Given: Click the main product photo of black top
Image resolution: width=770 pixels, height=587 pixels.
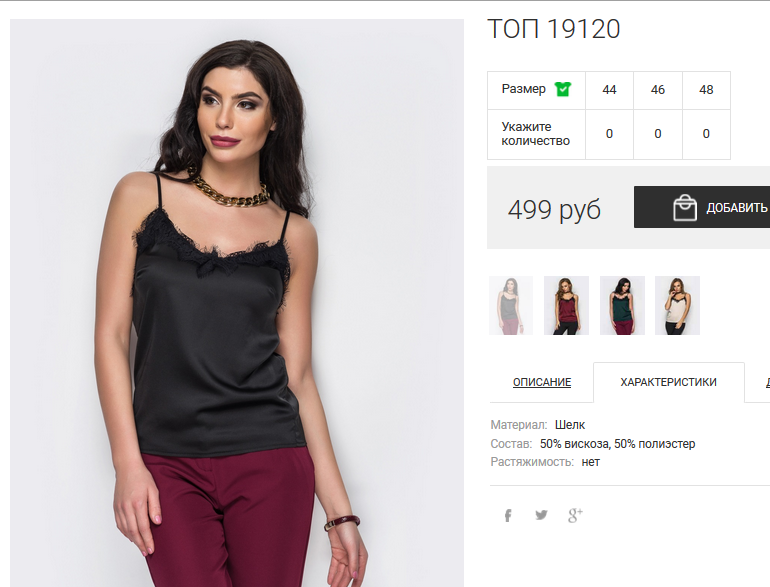Looking at the screenshot, I should coord(237,303).
